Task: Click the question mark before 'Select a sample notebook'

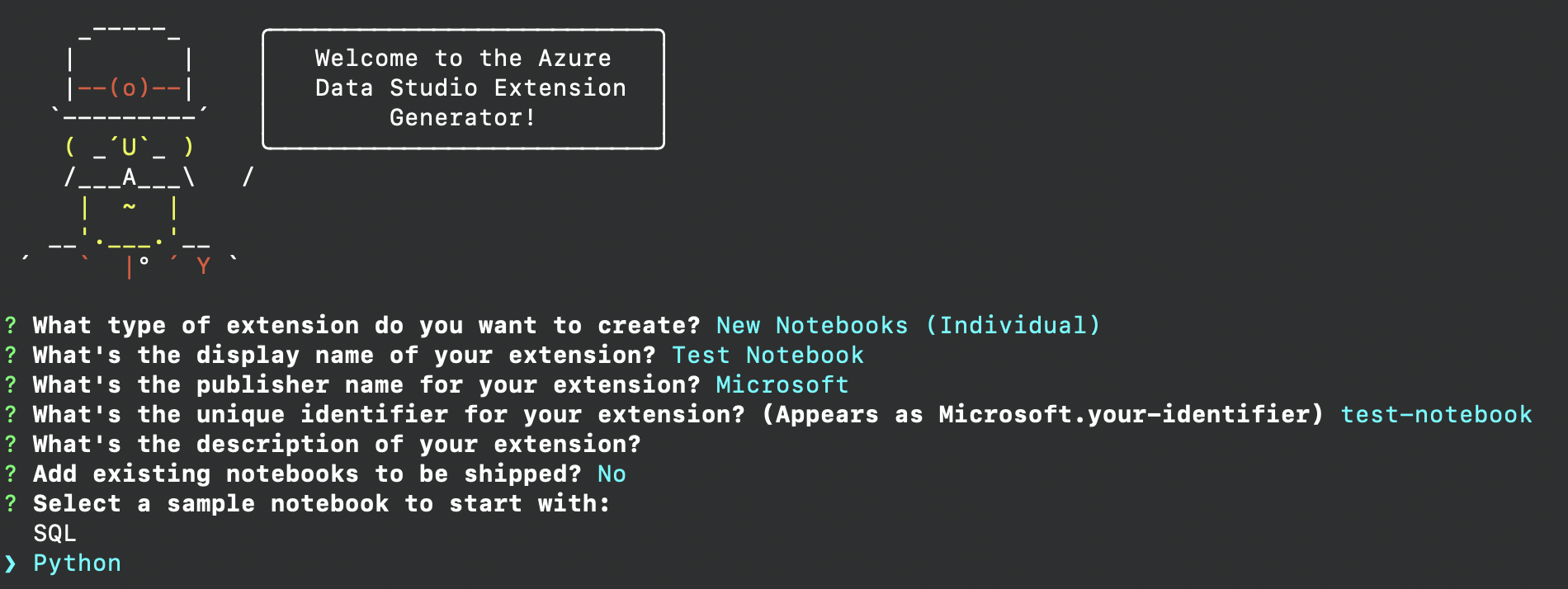Action: [x=11, y=503]
